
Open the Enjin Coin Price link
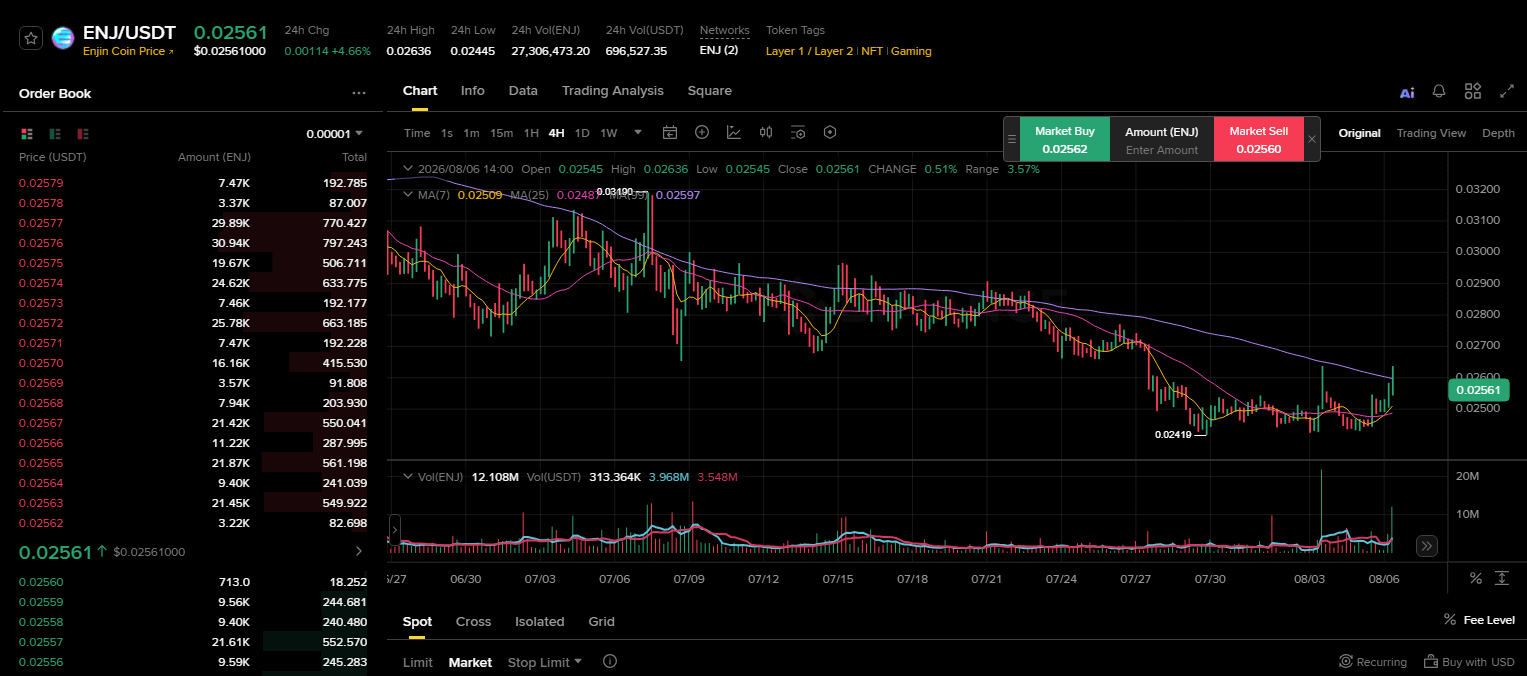click(x=128, y=51)
